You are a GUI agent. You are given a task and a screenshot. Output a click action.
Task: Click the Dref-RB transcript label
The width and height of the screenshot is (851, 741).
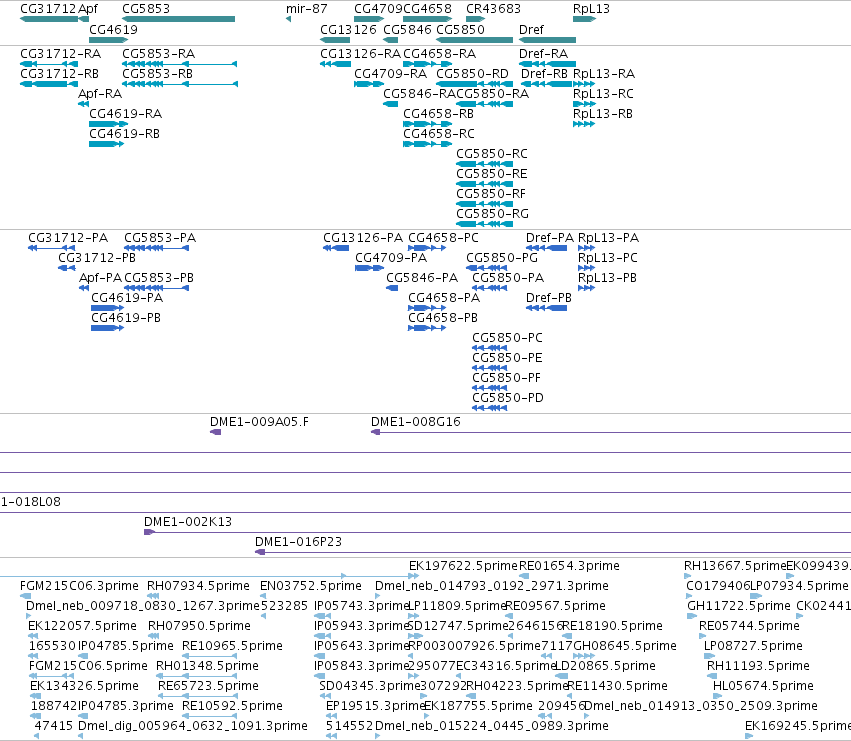coord(544,73)
